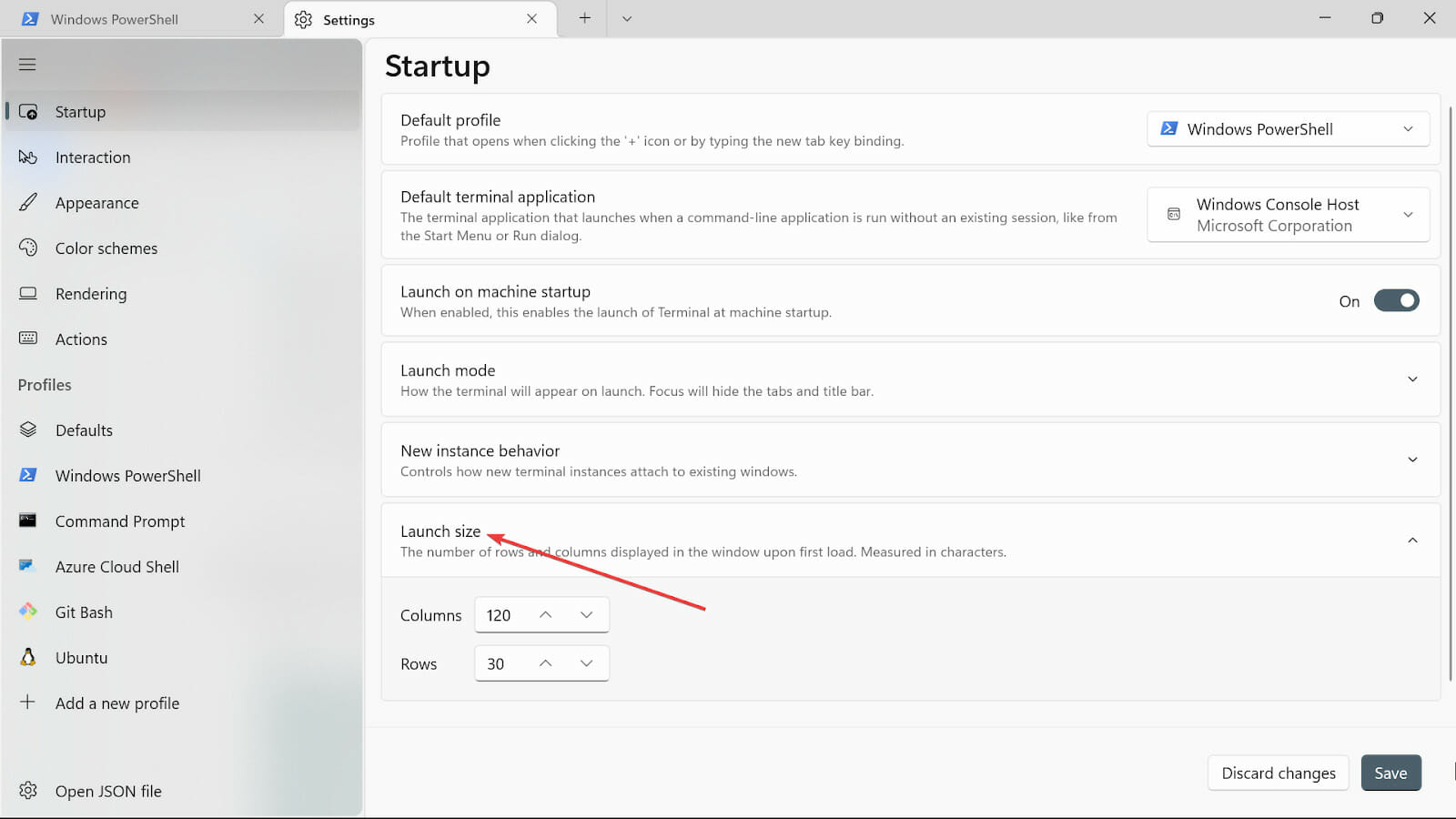
Task: Click the Azure Cloud Shell profile icon
Action: (x=27, y=566)
